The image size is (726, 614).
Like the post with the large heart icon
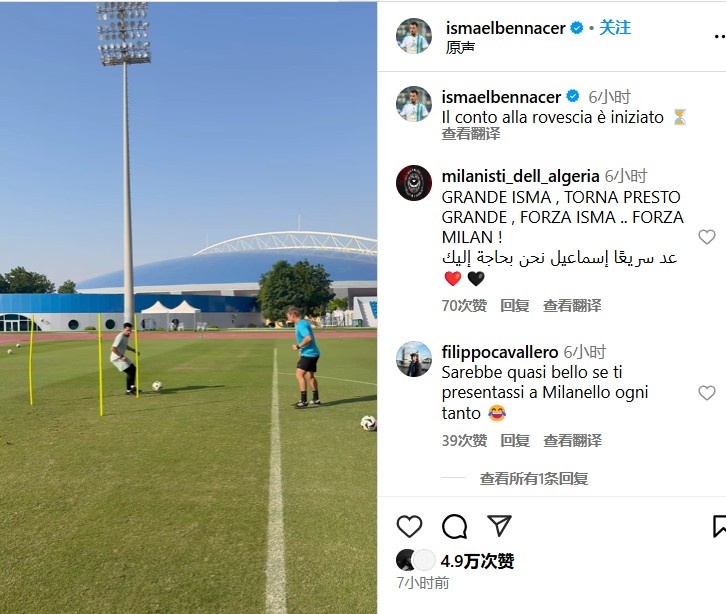(x=409, y=526)
